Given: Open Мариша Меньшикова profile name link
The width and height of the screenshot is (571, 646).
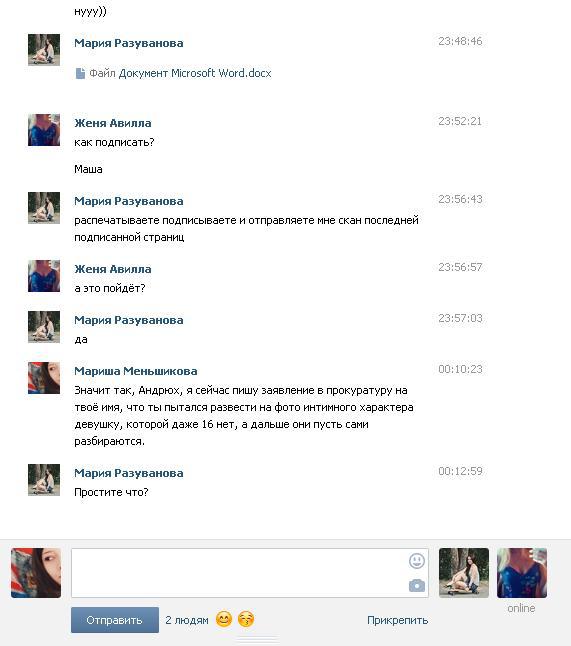Looking at the screenshot, I should click(136, 371).
